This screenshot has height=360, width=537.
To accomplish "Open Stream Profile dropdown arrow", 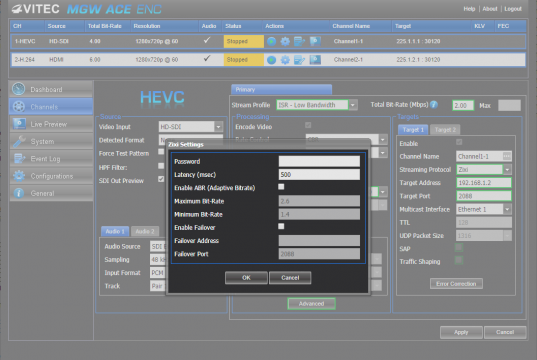I will coord(353,105).
